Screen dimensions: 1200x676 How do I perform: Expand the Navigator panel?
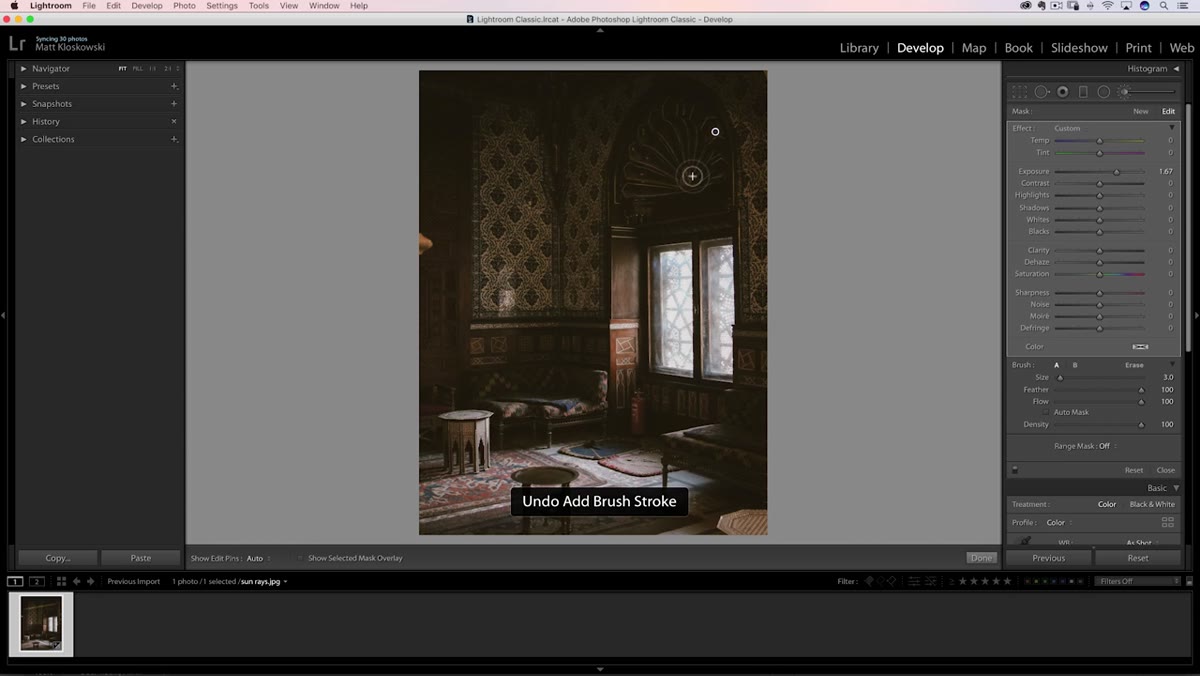click(x=24, y=69)
